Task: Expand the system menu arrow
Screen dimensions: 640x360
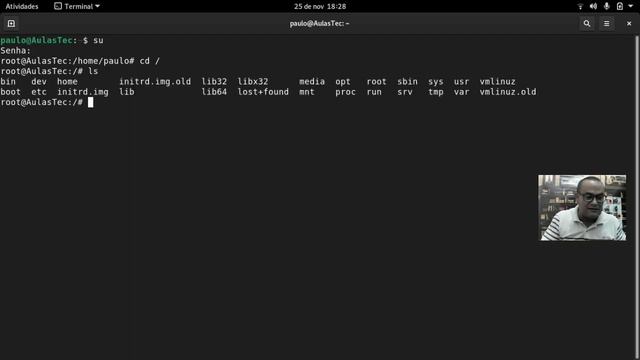Action: click(630, 6)
